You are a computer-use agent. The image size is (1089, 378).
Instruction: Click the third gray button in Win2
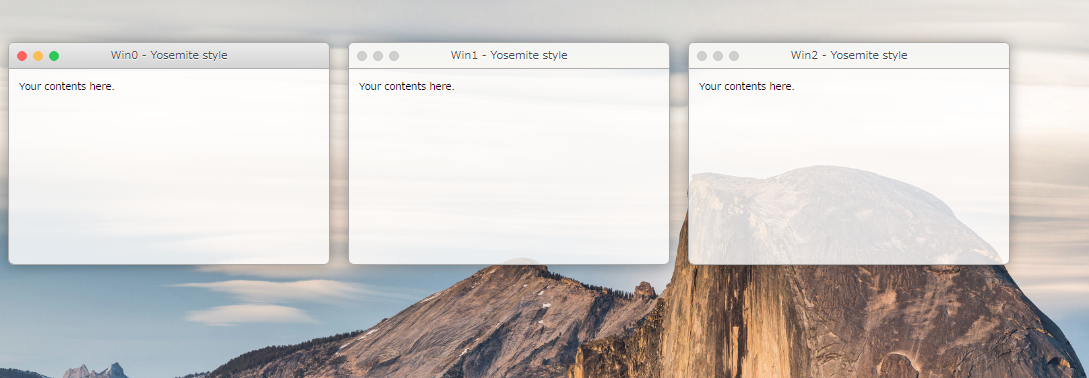[734, 56]
